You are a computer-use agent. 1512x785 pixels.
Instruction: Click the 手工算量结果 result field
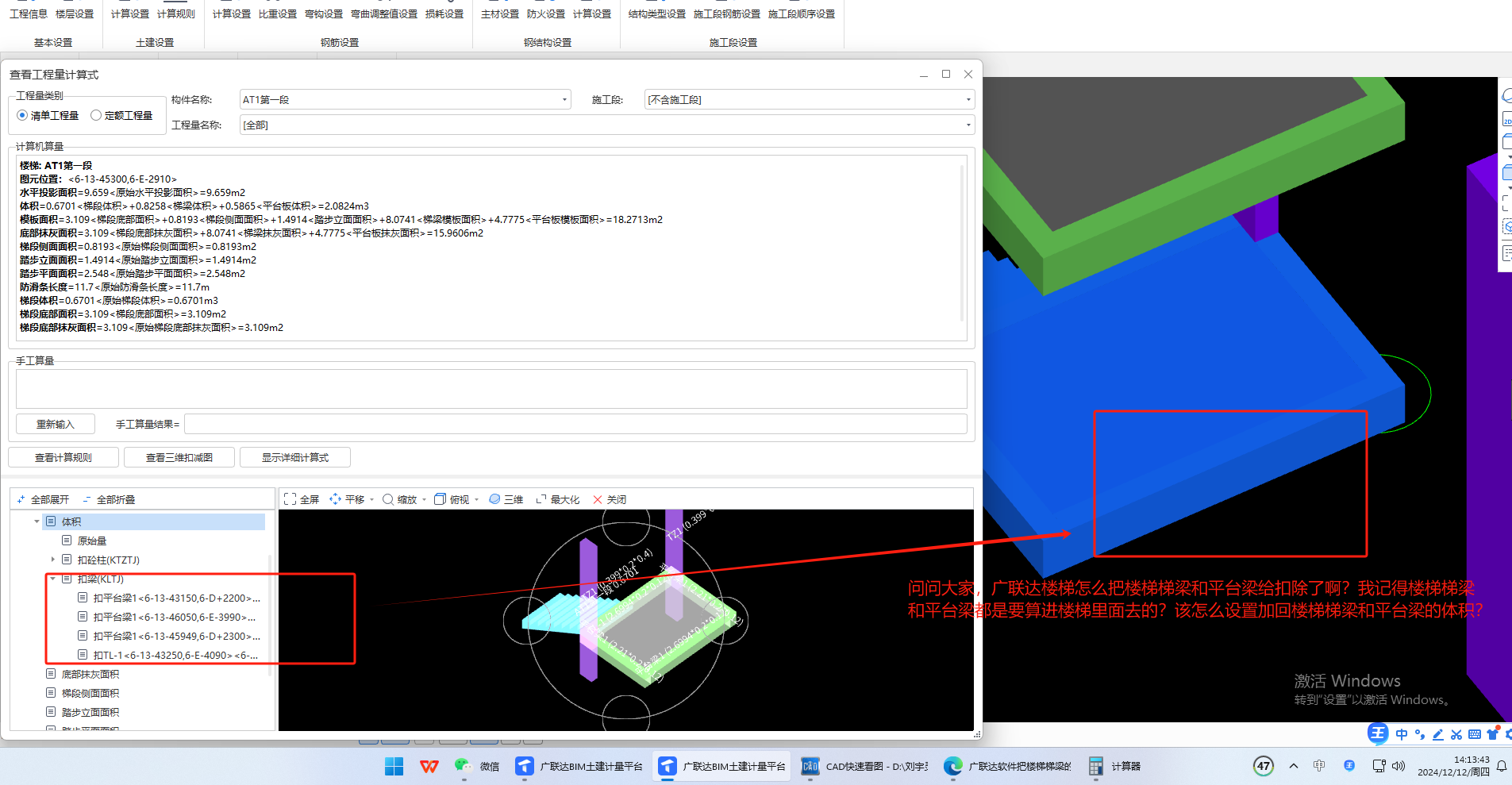coord(575,424)
